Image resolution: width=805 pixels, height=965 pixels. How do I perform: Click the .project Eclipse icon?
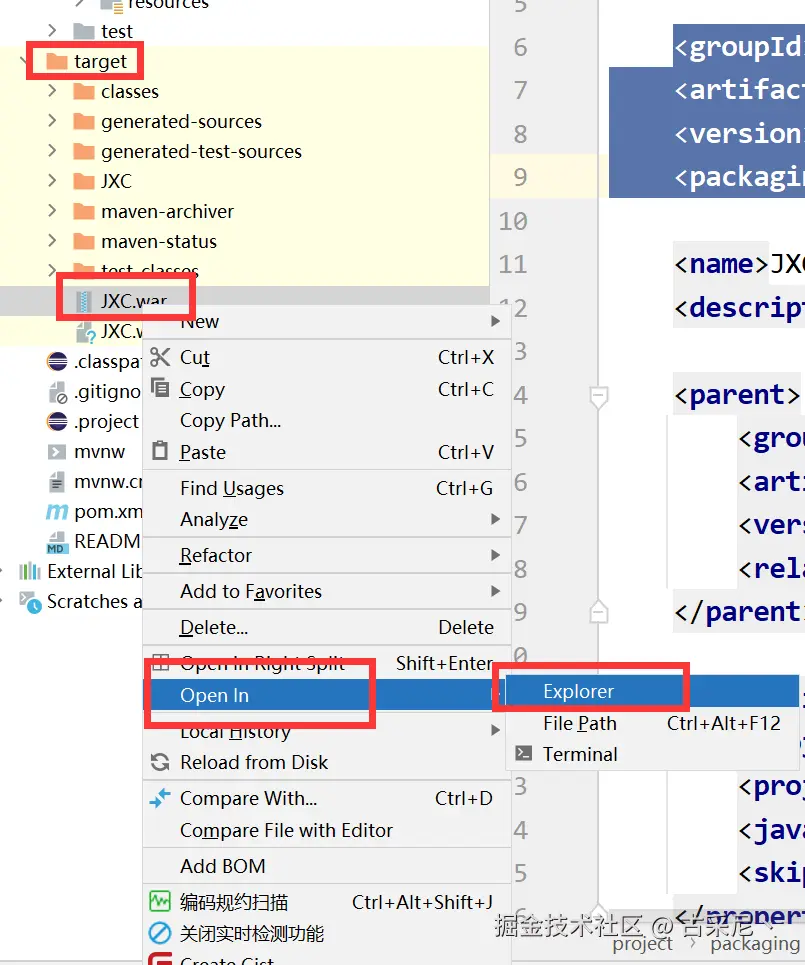pos(57,422)
